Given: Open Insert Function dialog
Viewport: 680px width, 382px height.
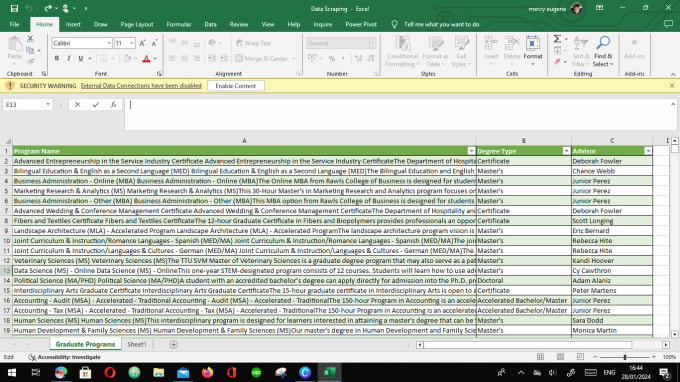Looking at the screenshot, I should click(113, 104).
